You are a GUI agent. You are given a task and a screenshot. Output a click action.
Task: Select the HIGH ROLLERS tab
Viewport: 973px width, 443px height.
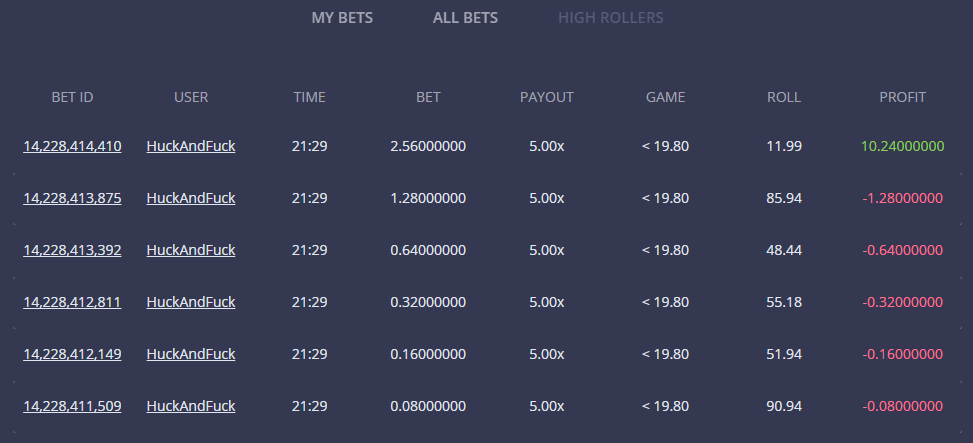click(611, 17)
